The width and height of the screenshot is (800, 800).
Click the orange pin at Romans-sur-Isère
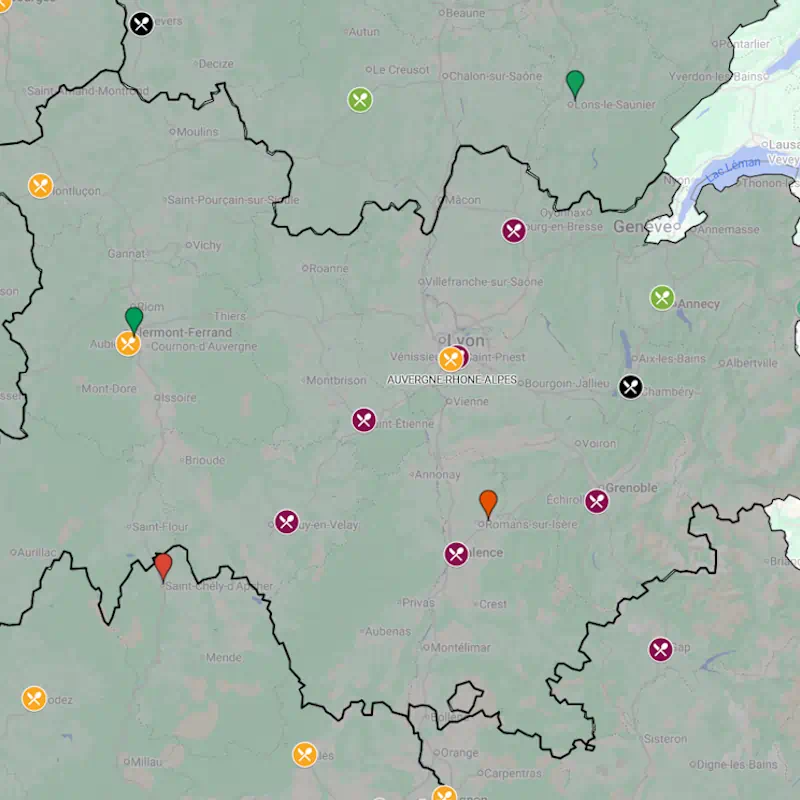488,503
